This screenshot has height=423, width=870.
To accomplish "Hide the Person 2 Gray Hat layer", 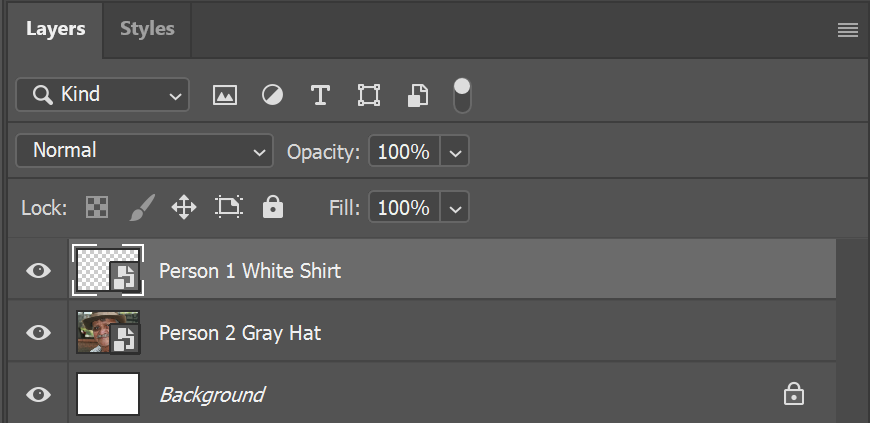I will point(38,333).
